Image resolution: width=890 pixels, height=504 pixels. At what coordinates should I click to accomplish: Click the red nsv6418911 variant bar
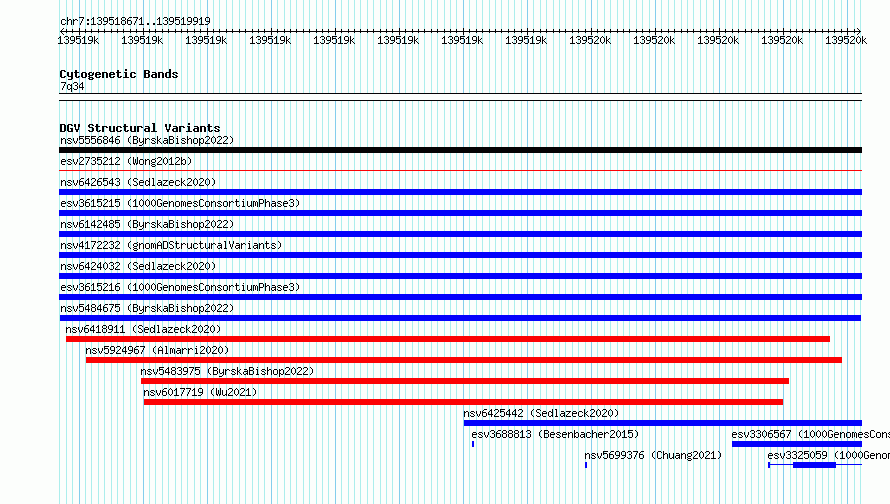pos(448,339)
